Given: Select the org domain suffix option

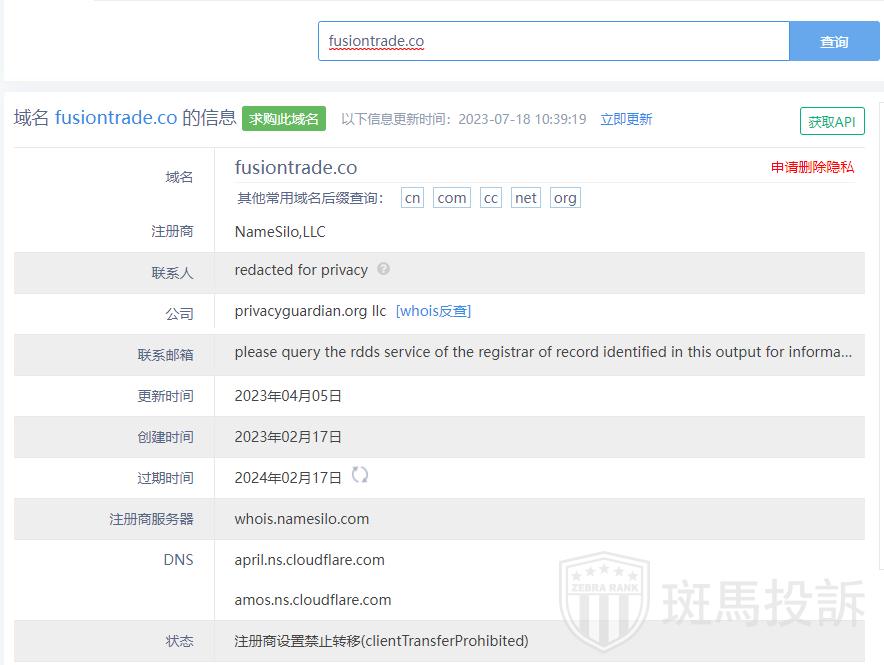Looking at the screenshot, I should pos(565,198).
